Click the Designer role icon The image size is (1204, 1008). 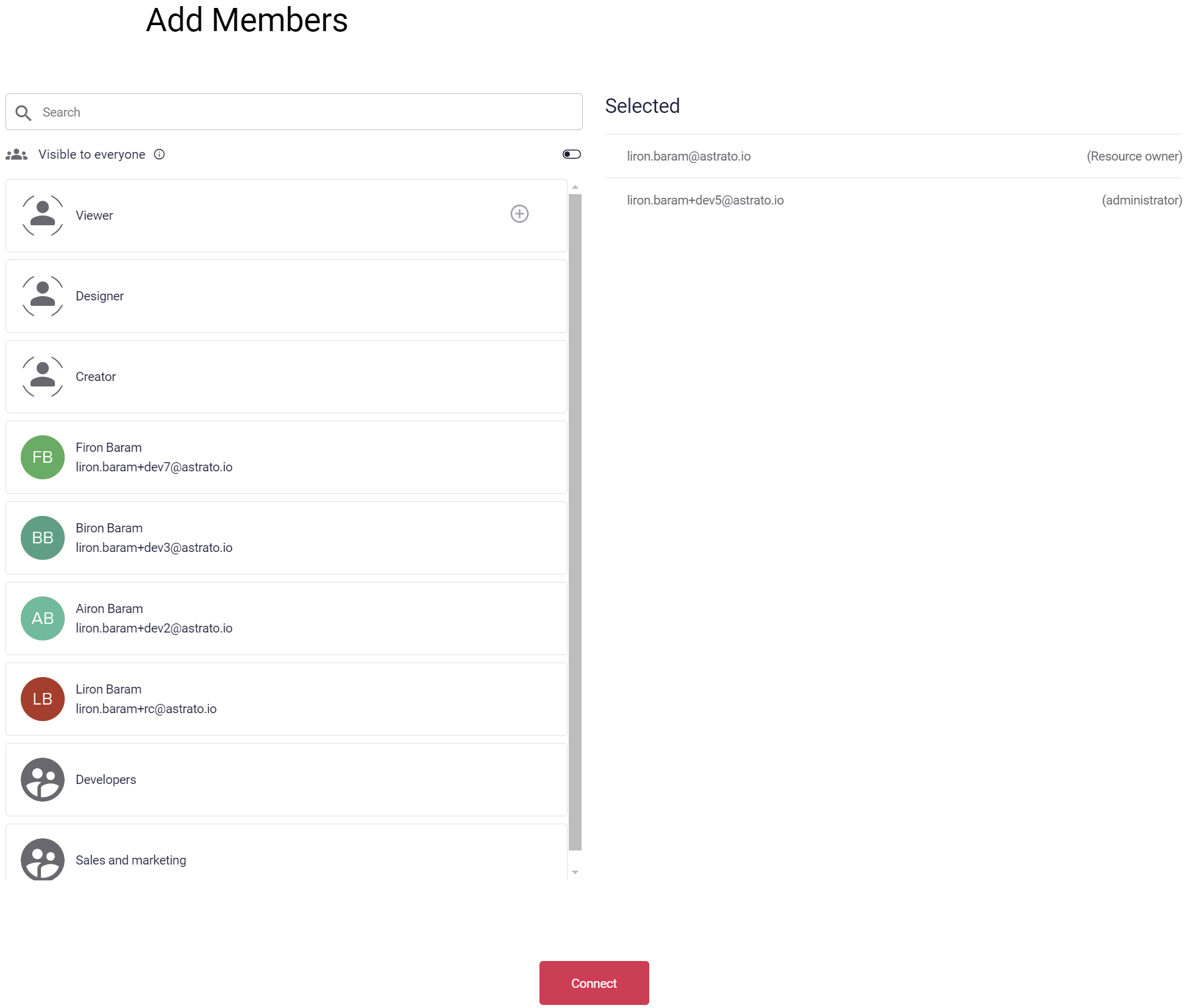[x=43, y=295]
